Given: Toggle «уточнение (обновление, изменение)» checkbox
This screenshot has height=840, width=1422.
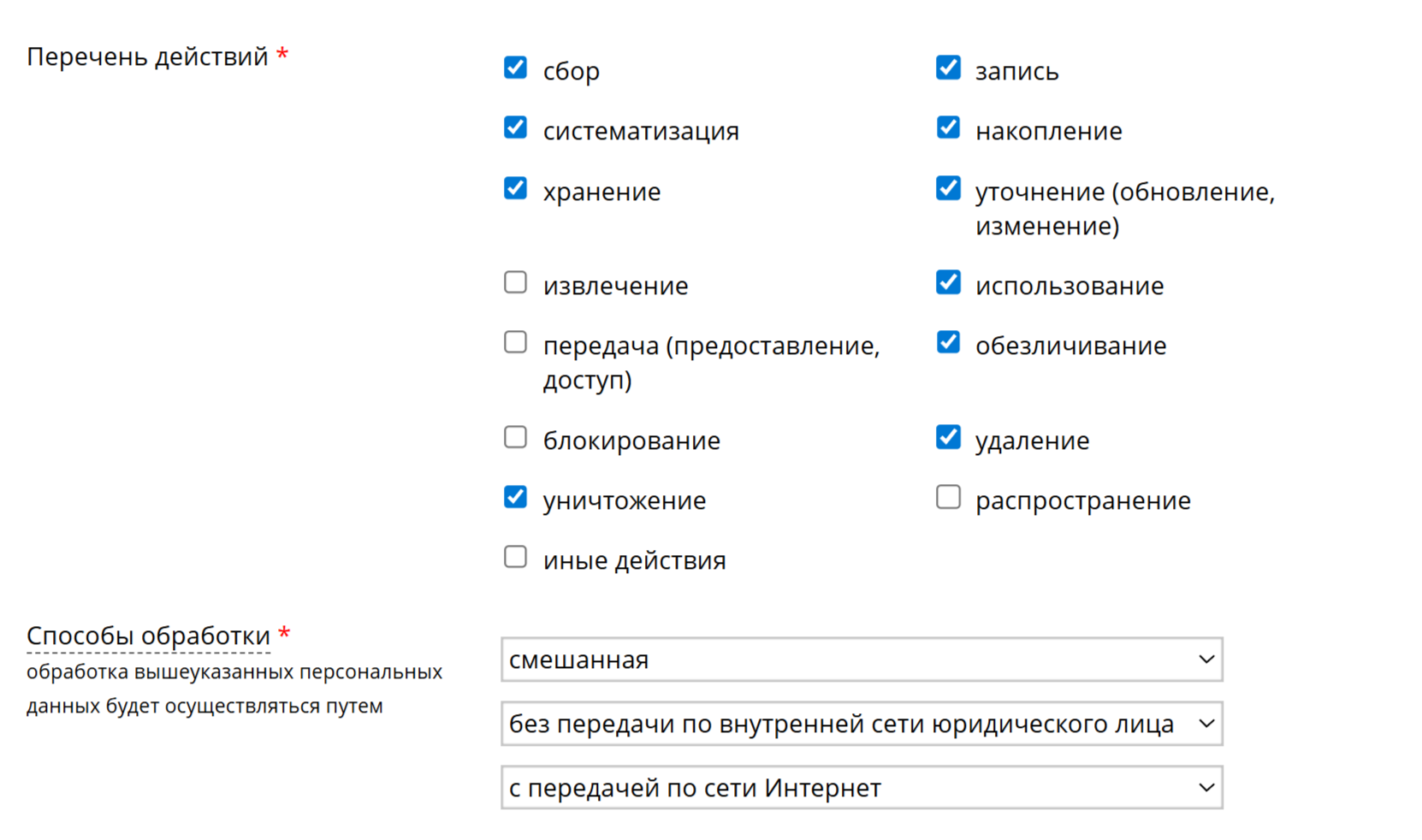Looking at the screenshot, I should pyautogui.click(x=948, y=188).
